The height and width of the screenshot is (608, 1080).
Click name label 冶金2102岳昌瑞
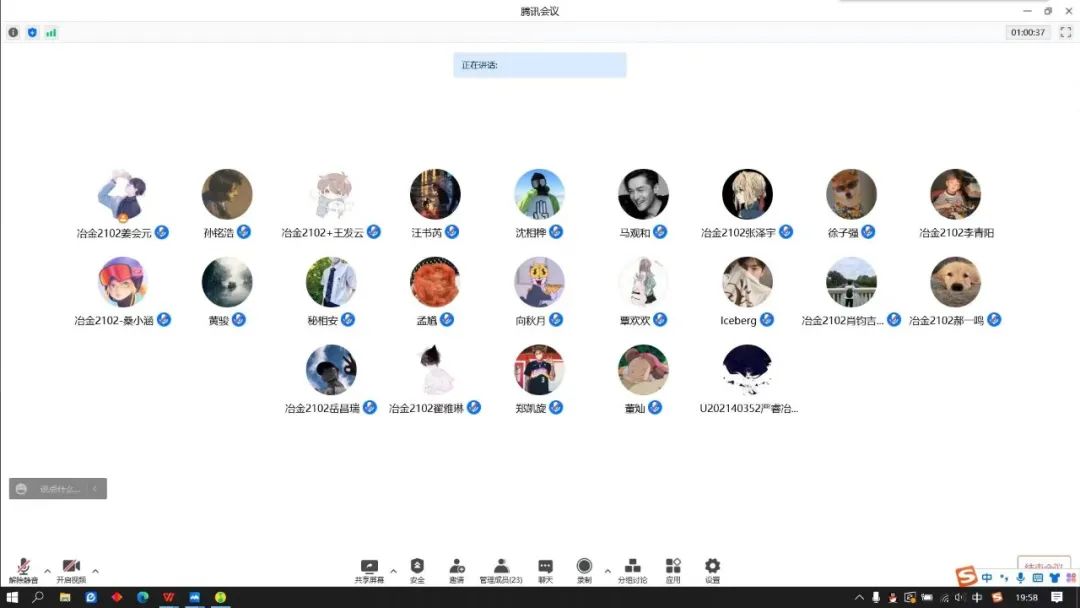click(x=322, y=408)
